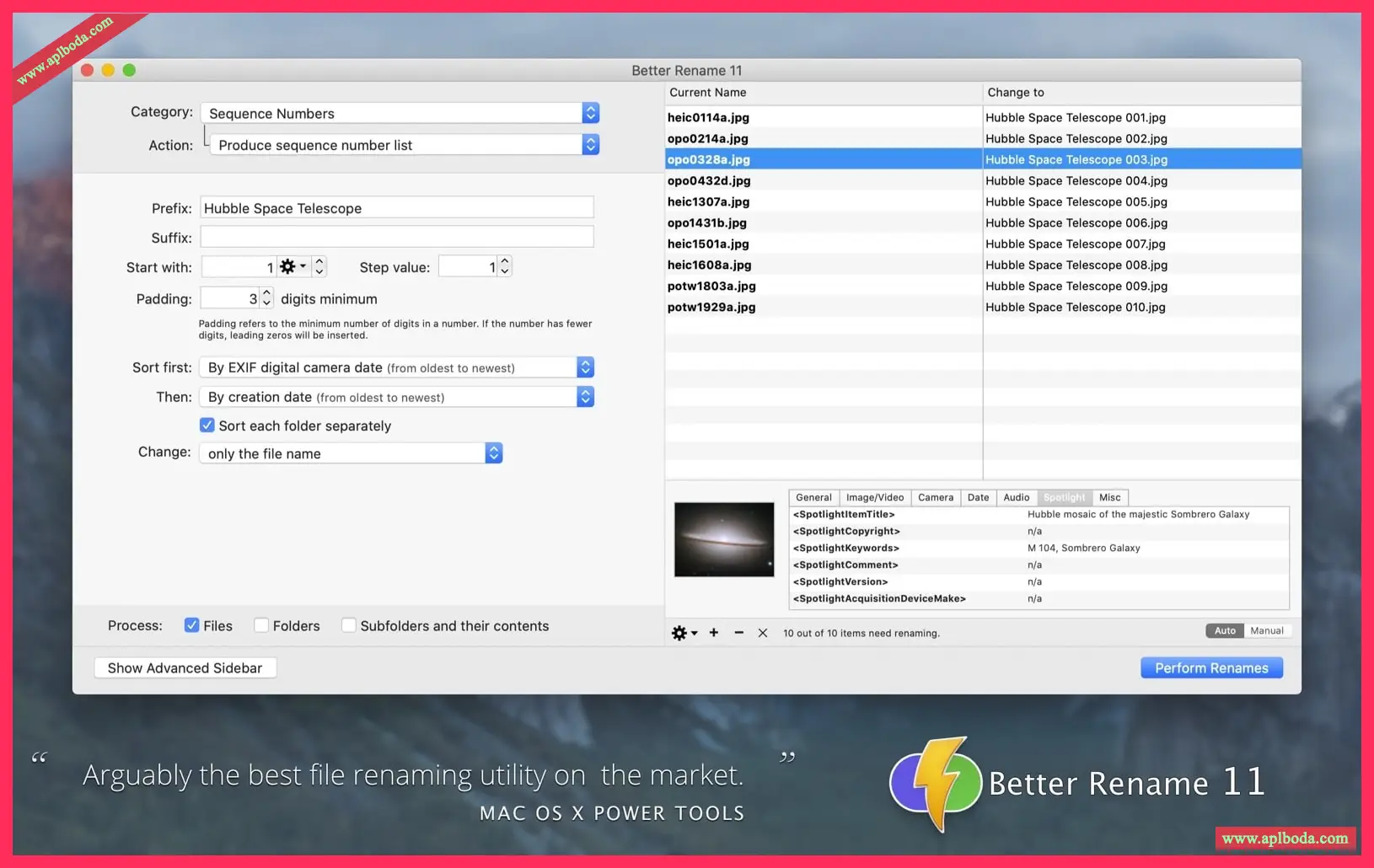Select Manual preview mode
Image resolution: width=1374 pixels, height=868 pixels.
point(1266,630)
